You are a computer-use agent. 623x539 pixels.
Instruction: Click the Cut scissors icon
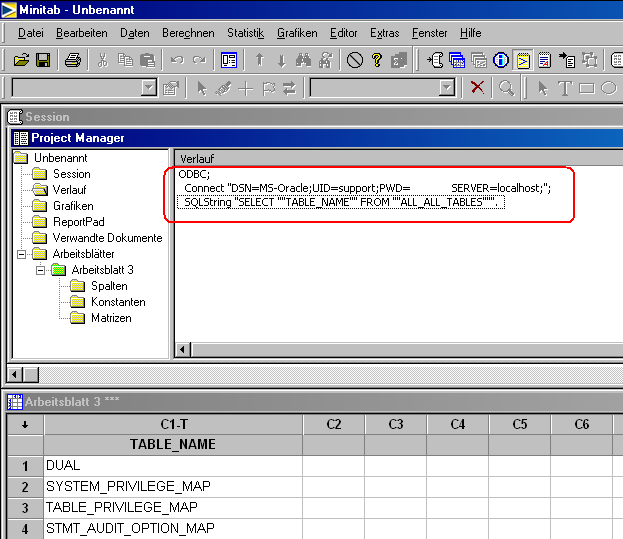[103, 60]
